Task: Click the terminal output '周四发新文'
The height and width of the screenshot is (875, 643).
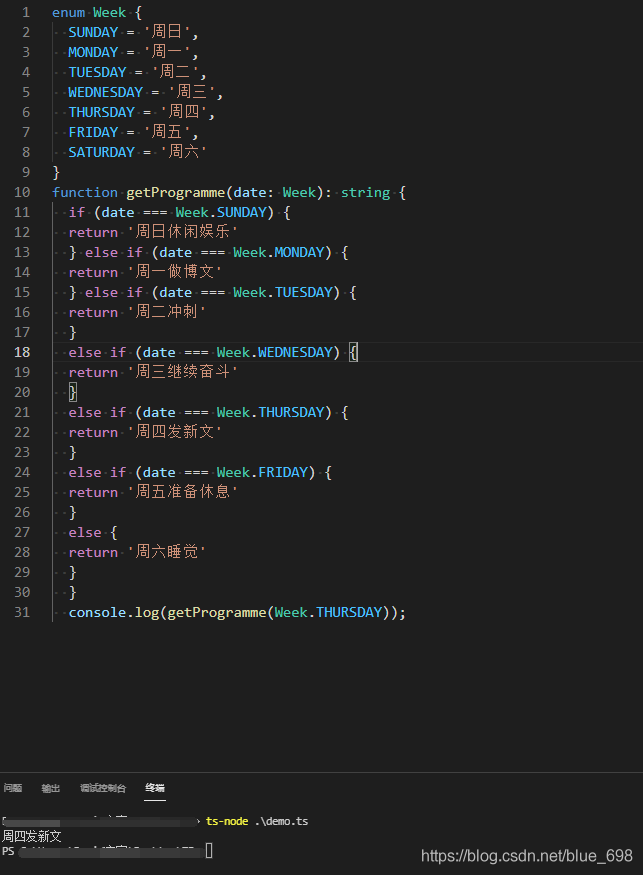Action: 32,836
